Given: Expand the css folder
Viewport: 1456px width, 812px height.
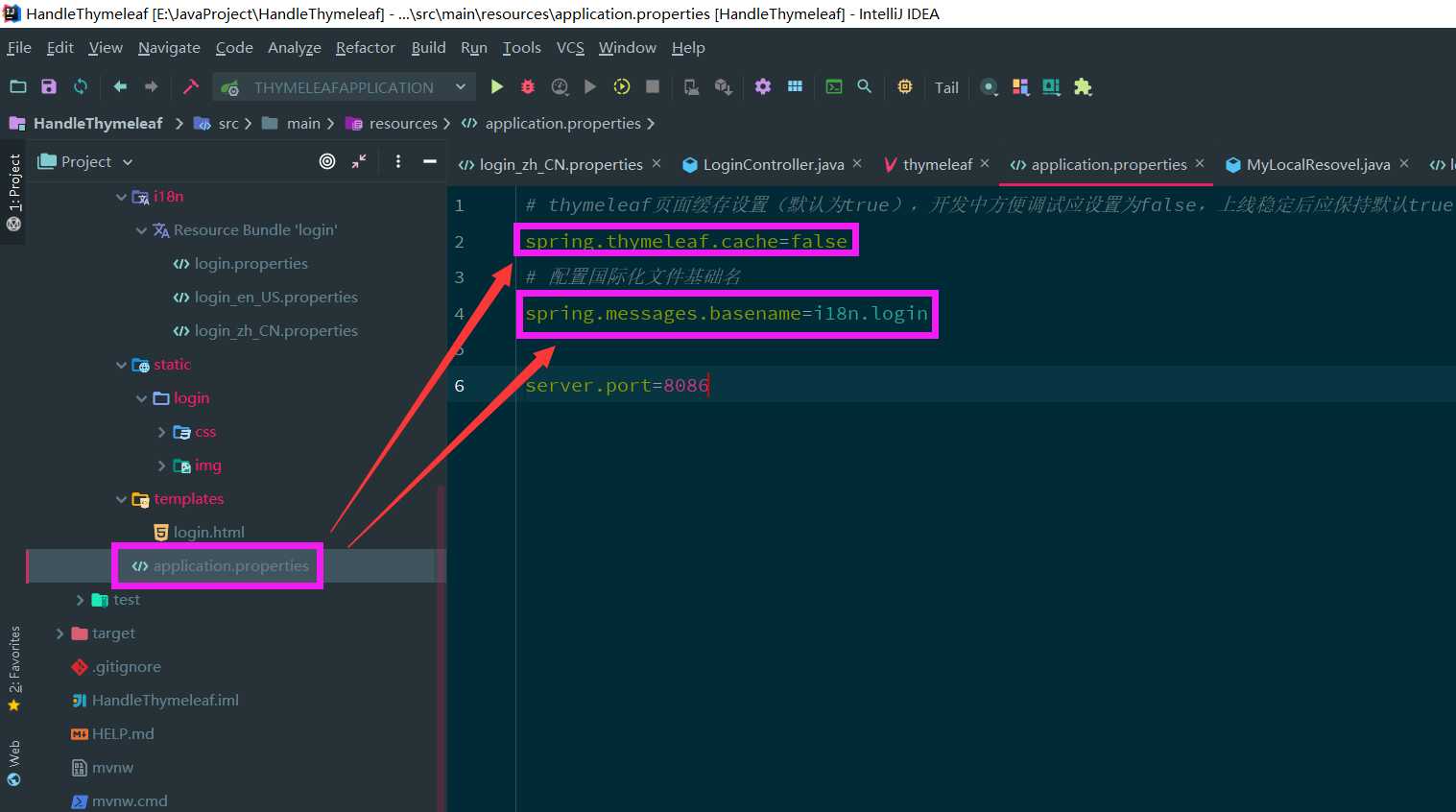Looking at the screenshot, I should (x=161, y=432).
